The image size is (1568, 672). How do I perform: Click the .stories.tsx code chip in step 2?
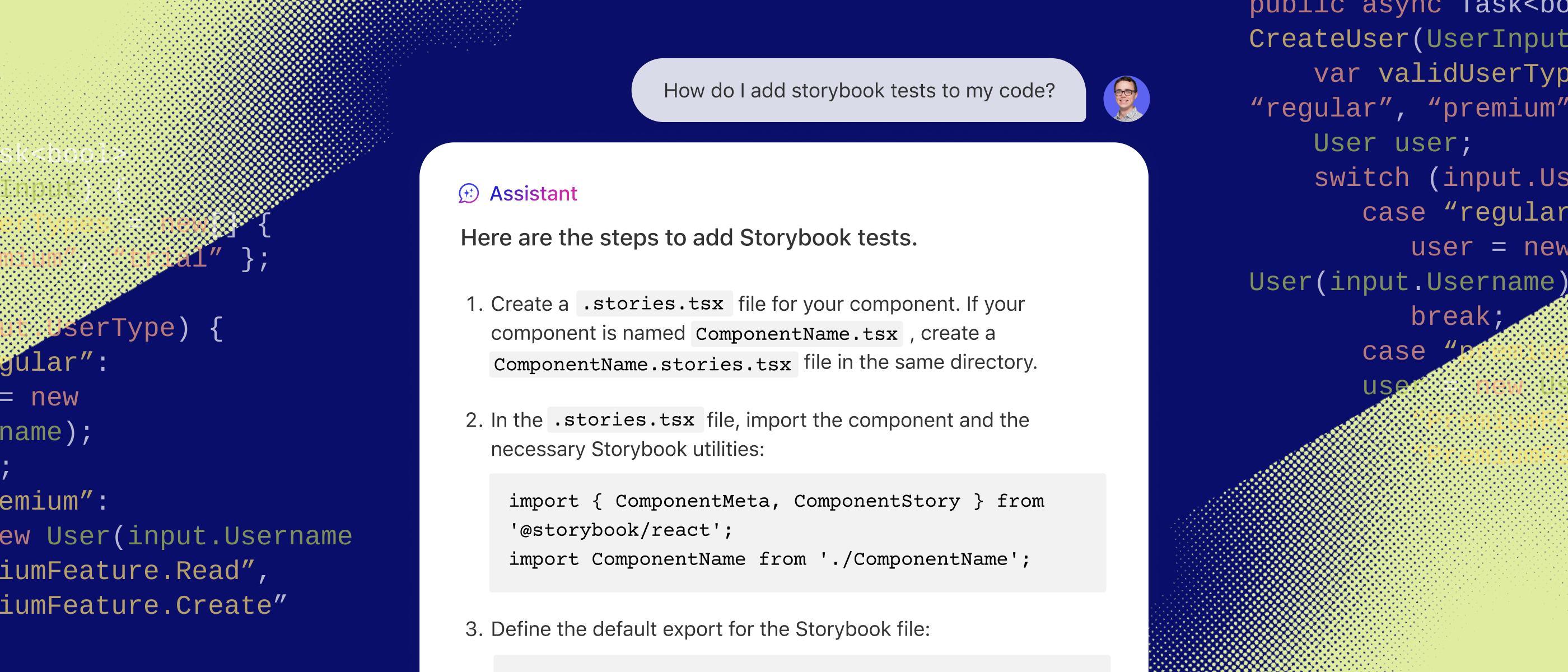624,419
